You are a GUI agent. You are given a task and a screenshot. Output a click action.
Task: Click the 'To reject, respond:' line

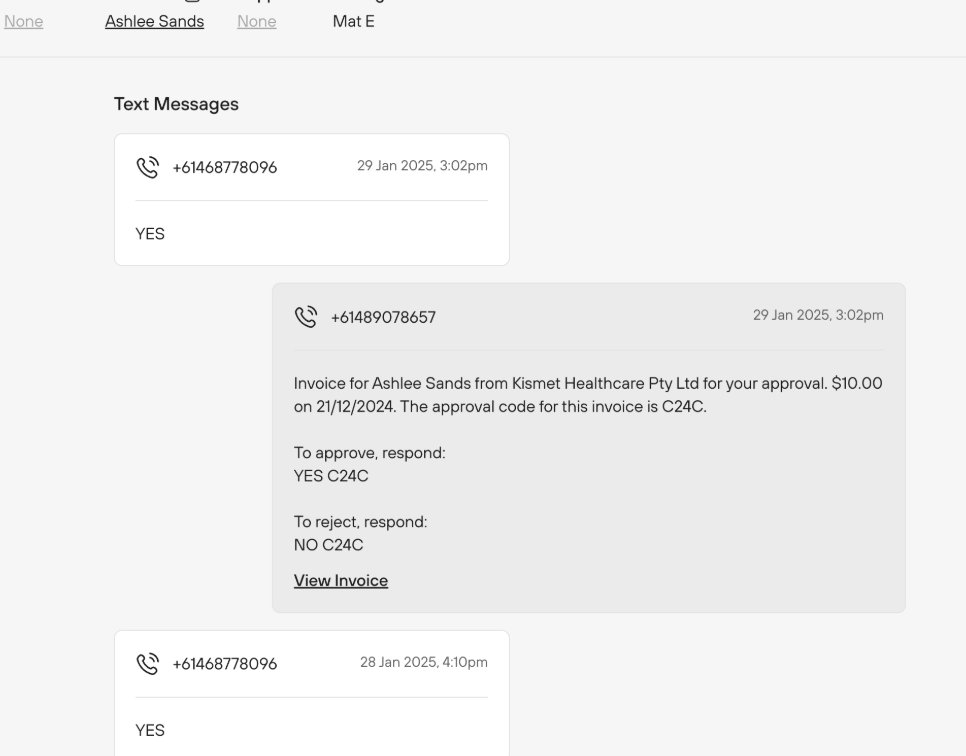[x=360, y=522]
